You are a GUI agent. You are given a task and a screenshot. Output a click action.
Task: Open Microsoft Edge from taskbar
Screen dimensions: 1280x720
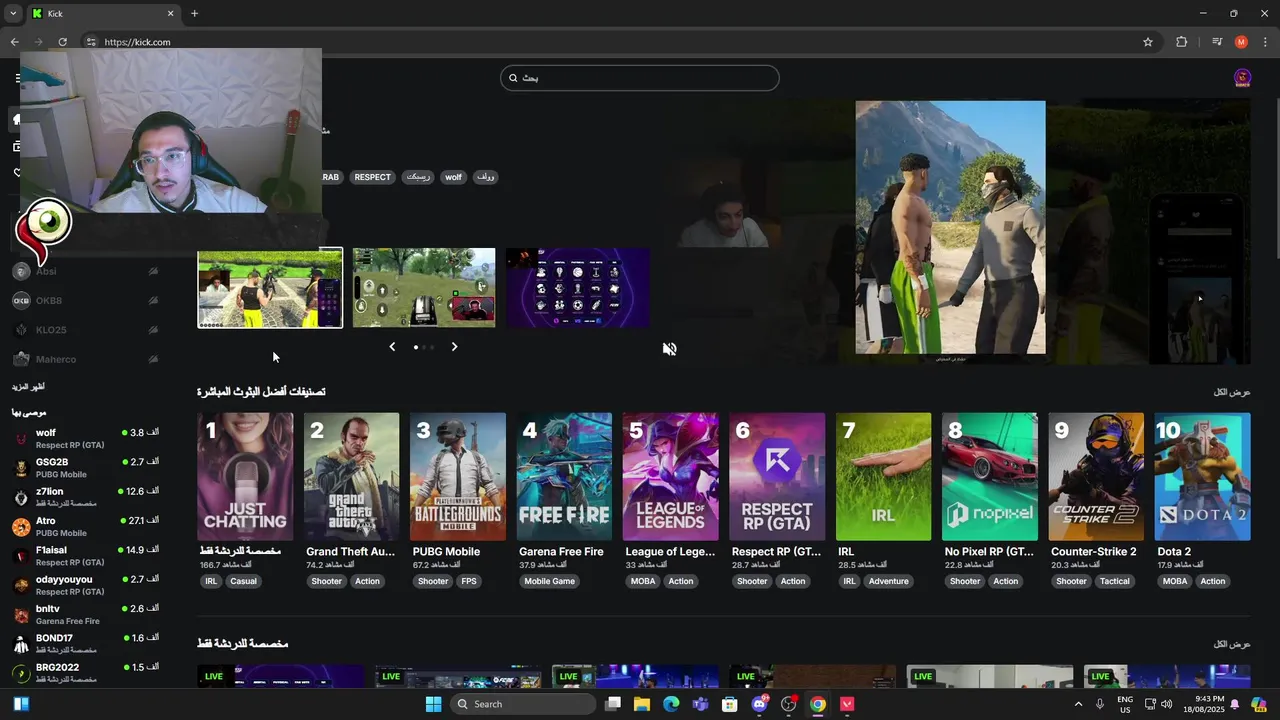pos(671,704)
